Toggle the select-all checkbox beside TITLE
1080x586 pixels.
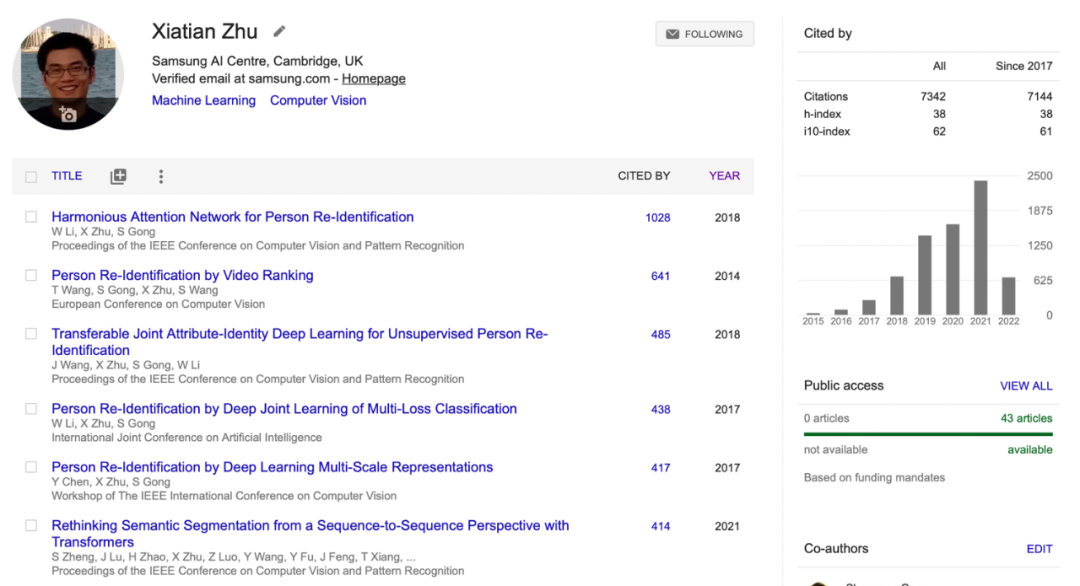(31, 177)
